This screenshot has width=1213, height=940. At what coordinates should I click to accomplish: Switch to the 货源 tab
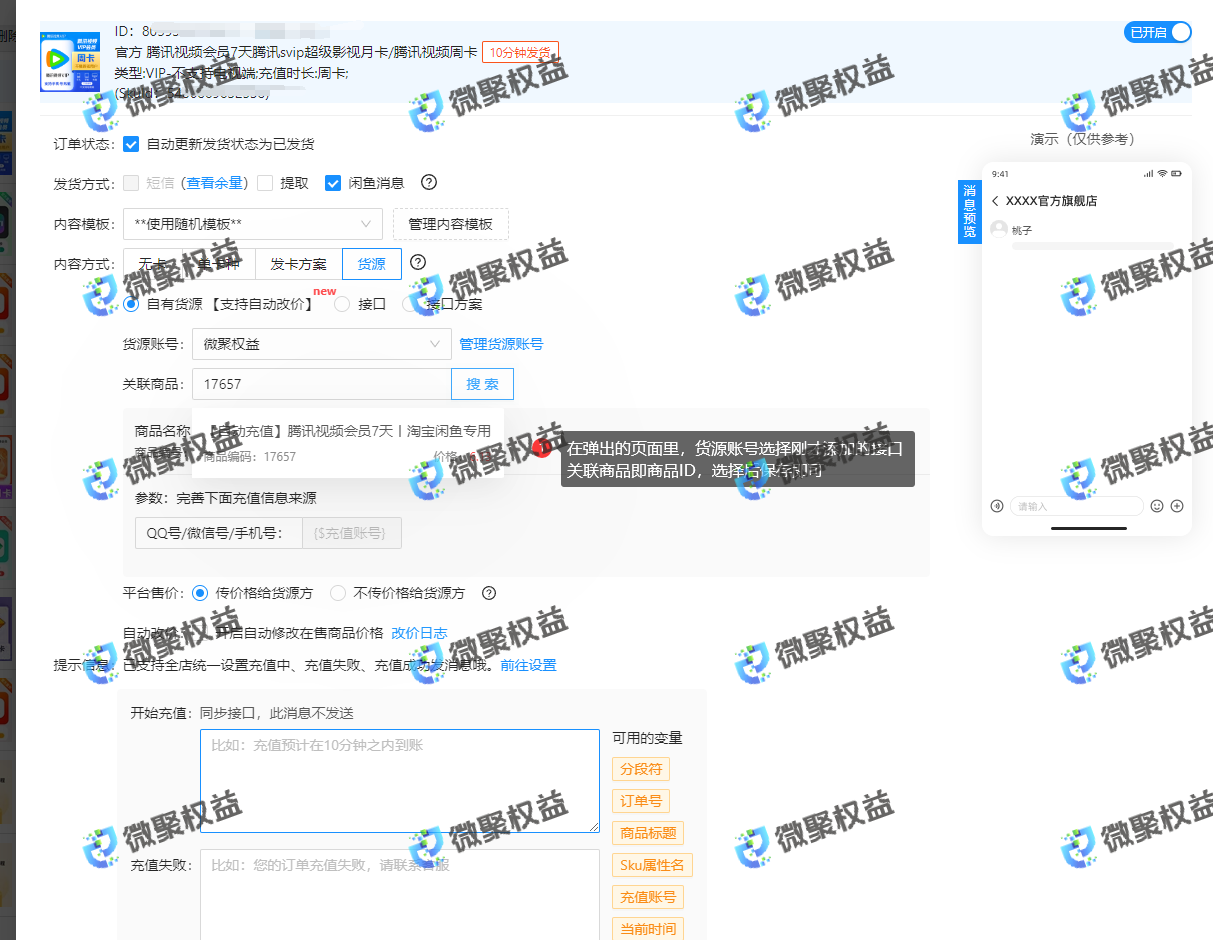[x=372, y=264]
